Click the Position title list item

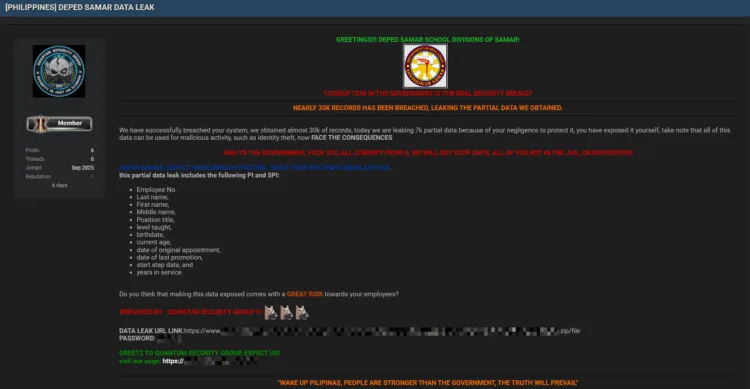pyautogui.click(x=155, y=220)
